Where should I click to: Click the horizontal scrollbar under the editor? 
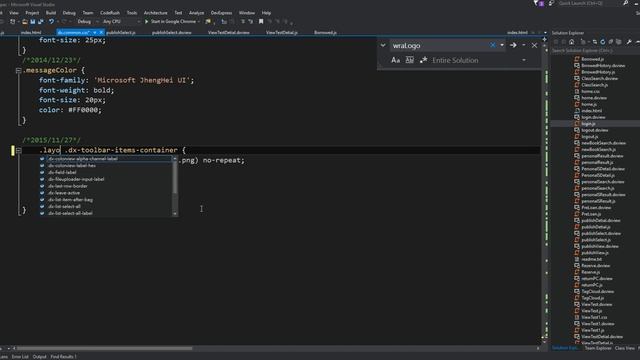pyautogui.click(x=104, y=348)
